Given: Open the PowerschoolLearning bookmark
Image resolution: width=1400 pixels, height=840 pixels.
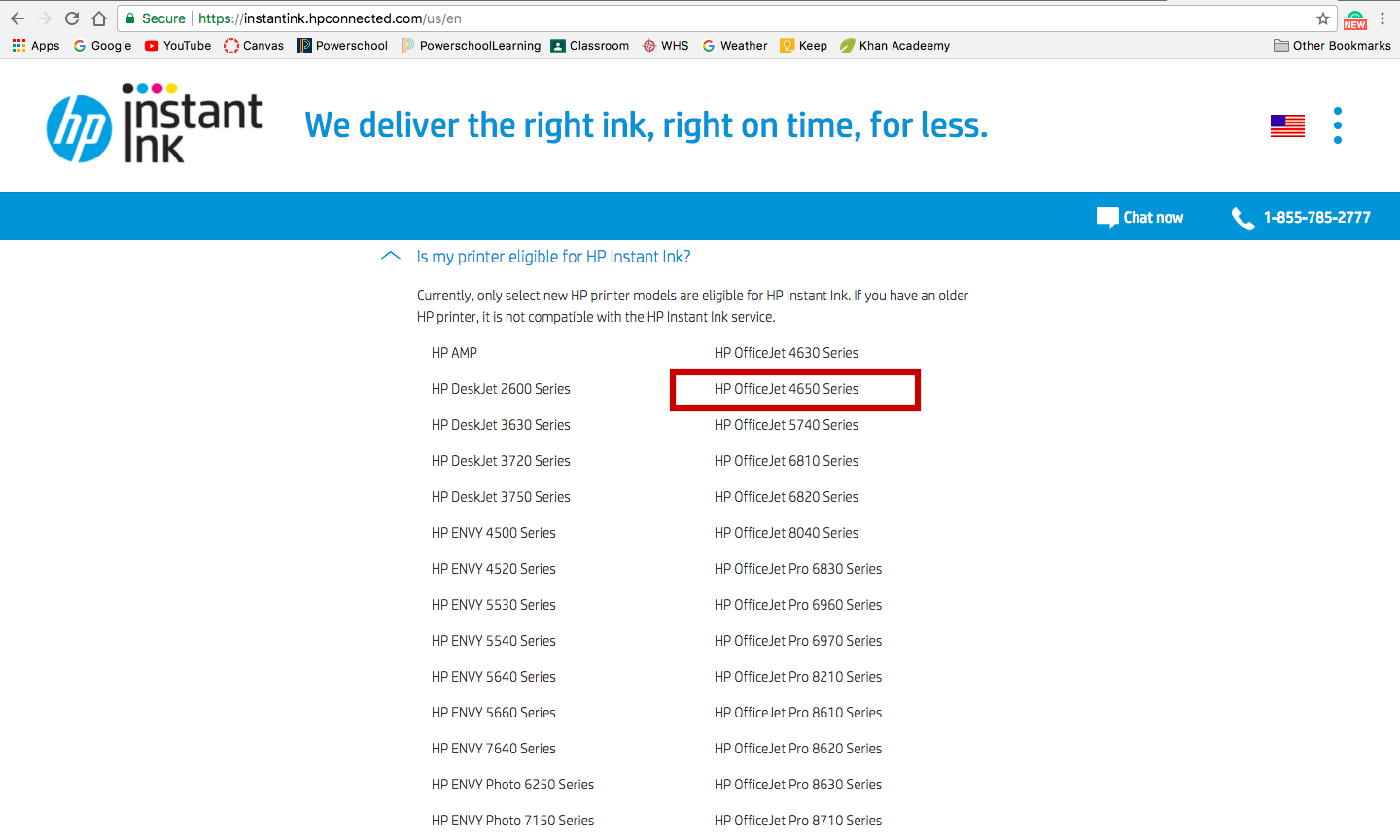Looking at the screenshot, I should (471, 46).
